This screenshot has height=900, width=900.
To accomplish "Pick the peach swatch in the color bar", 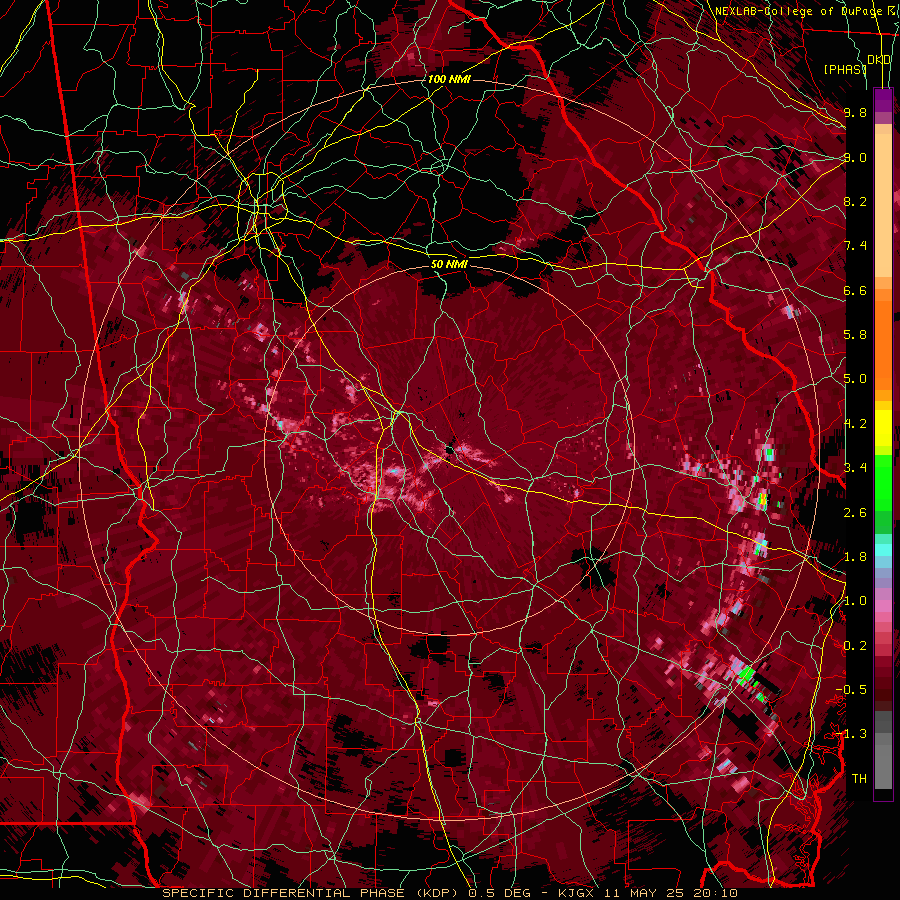I will coord(883,205).
